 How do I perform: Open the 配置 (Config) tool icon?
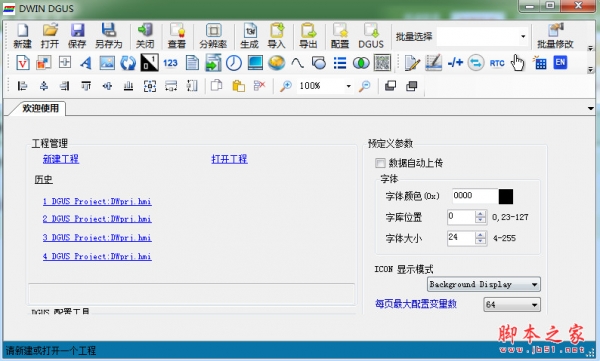pyautogui.click(x=340, y=36)
